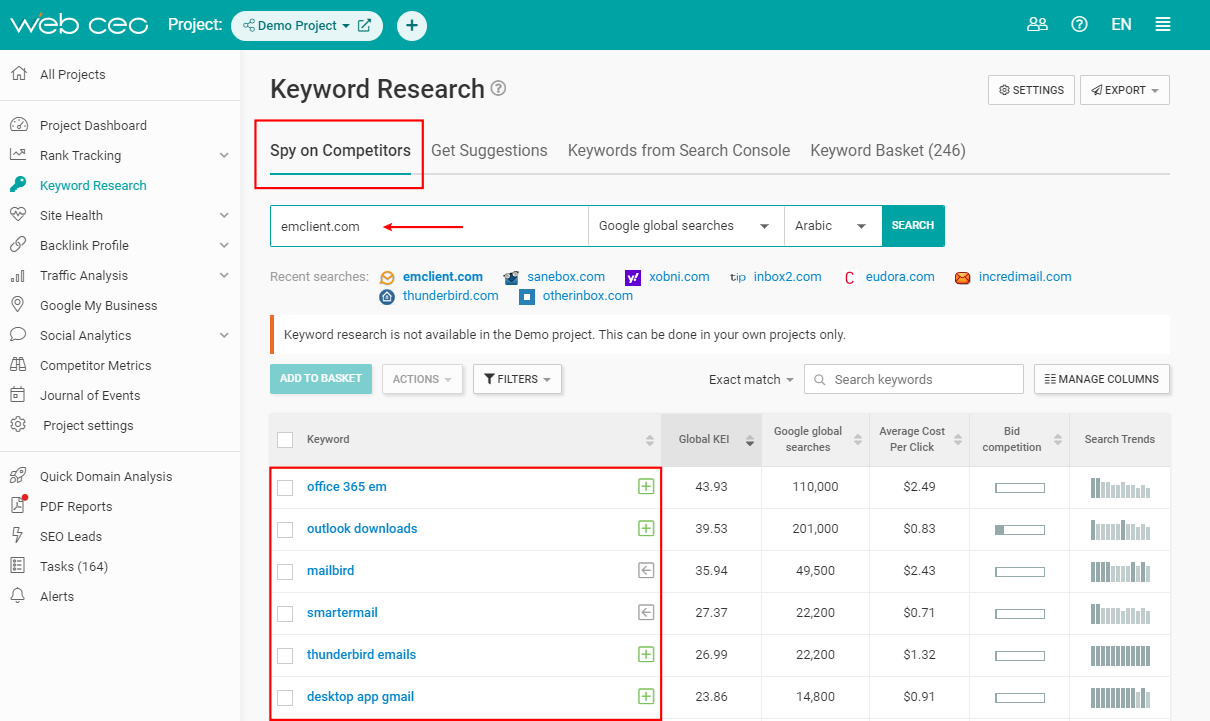Click the Google My Business pin icon
Screen dimensions: 1210x721
tap(18, 305)
